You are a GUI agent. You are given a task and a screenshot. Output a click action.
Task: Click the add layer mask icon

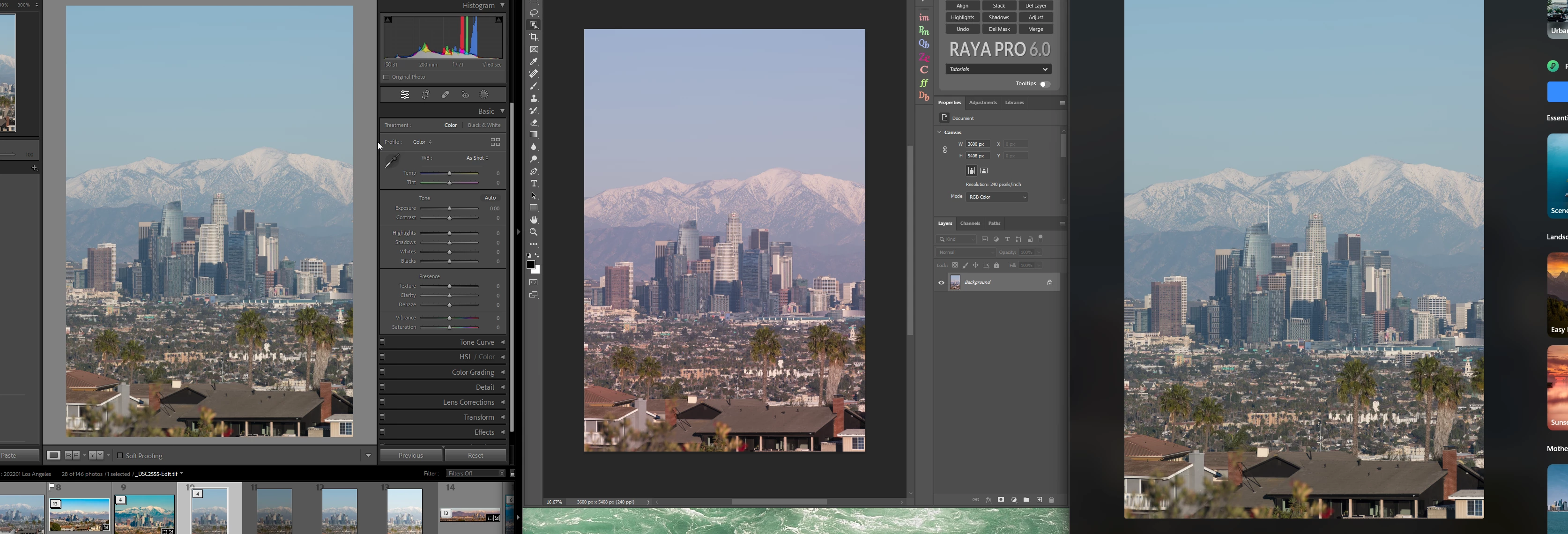pos(1001,500)
